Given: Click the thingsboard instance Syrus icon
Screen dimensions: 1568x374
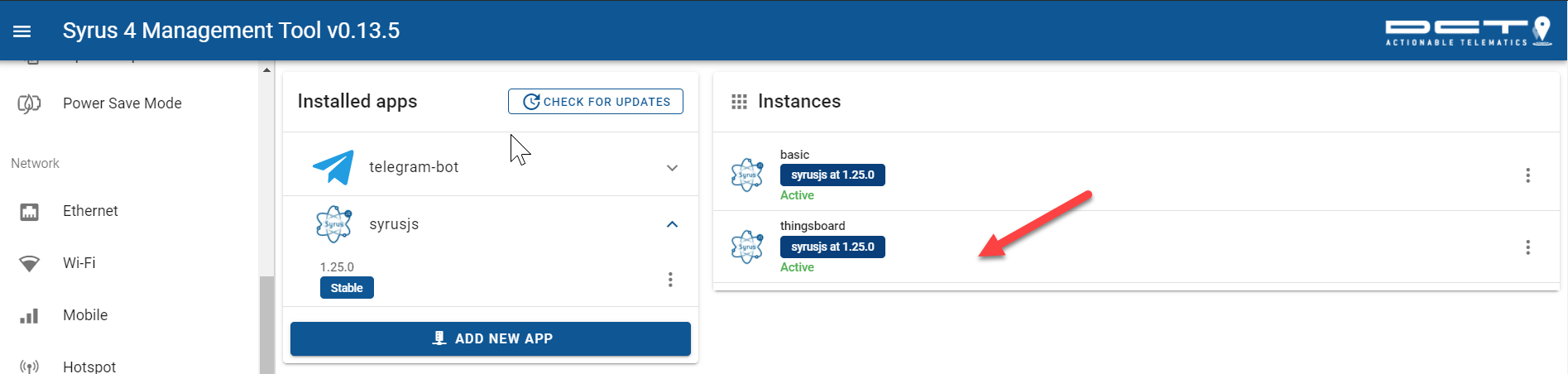Looking at the screenshot, I should tap(747, 247).
